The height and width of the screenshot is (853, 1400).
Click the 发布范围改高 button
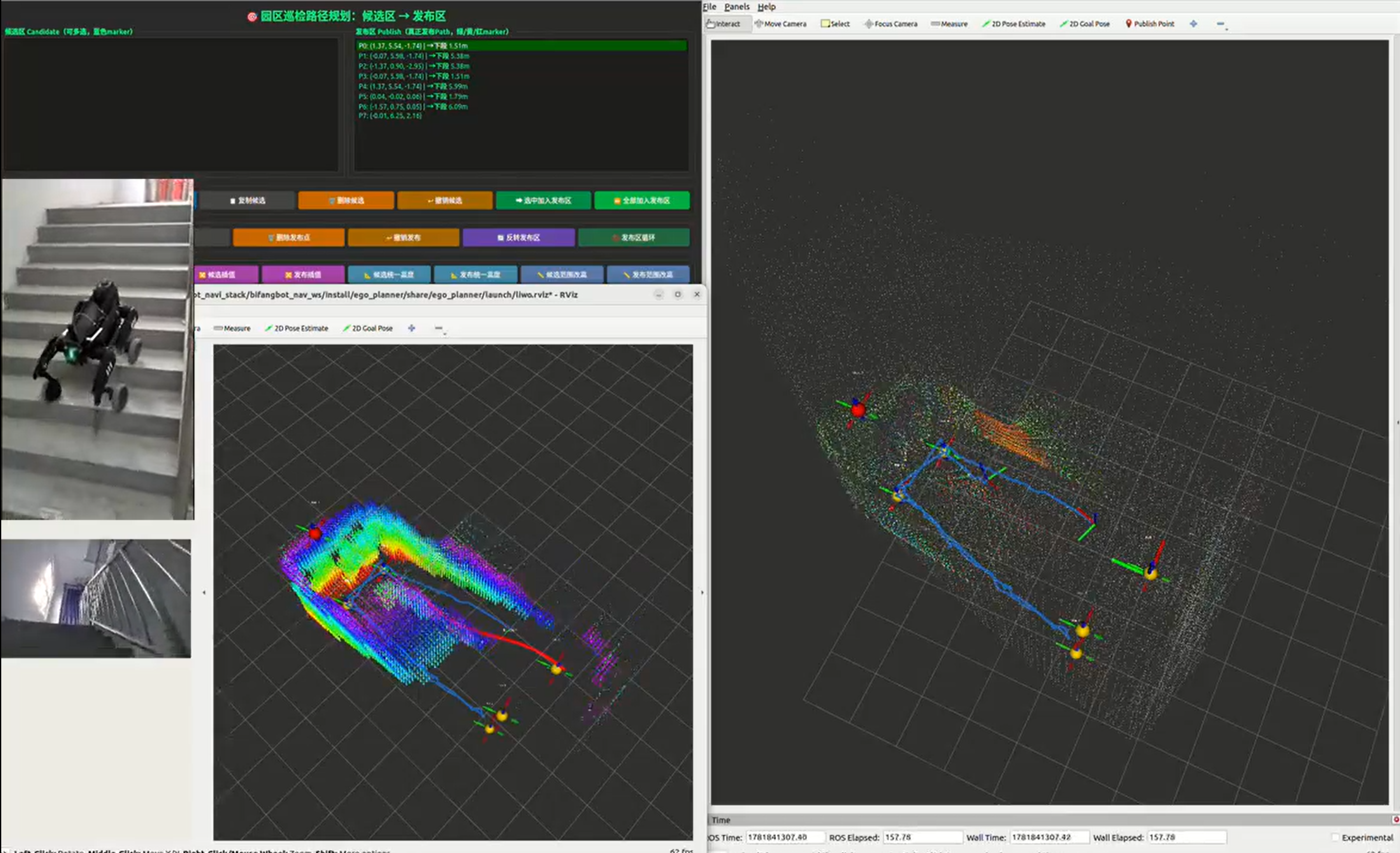[x=648, y=274]
